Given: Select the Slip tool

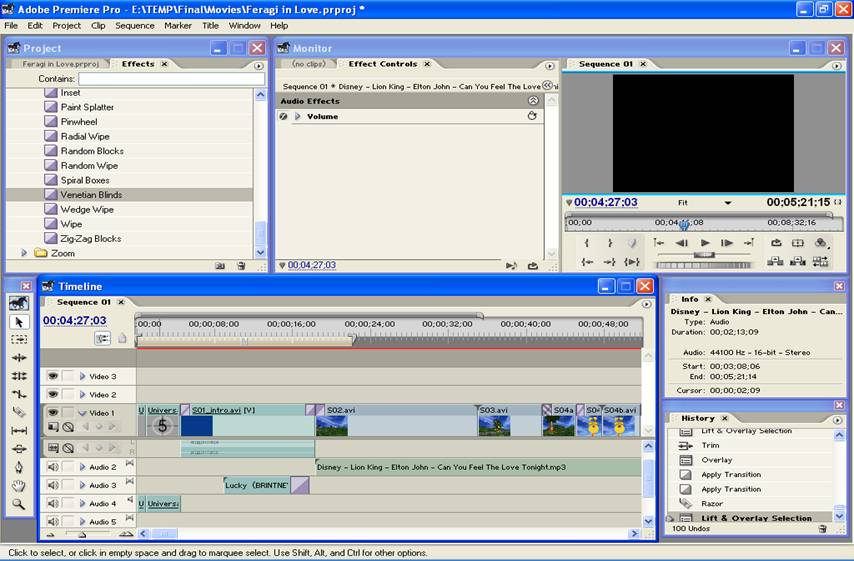Looking at the screenshot, I should coord(19,430).
